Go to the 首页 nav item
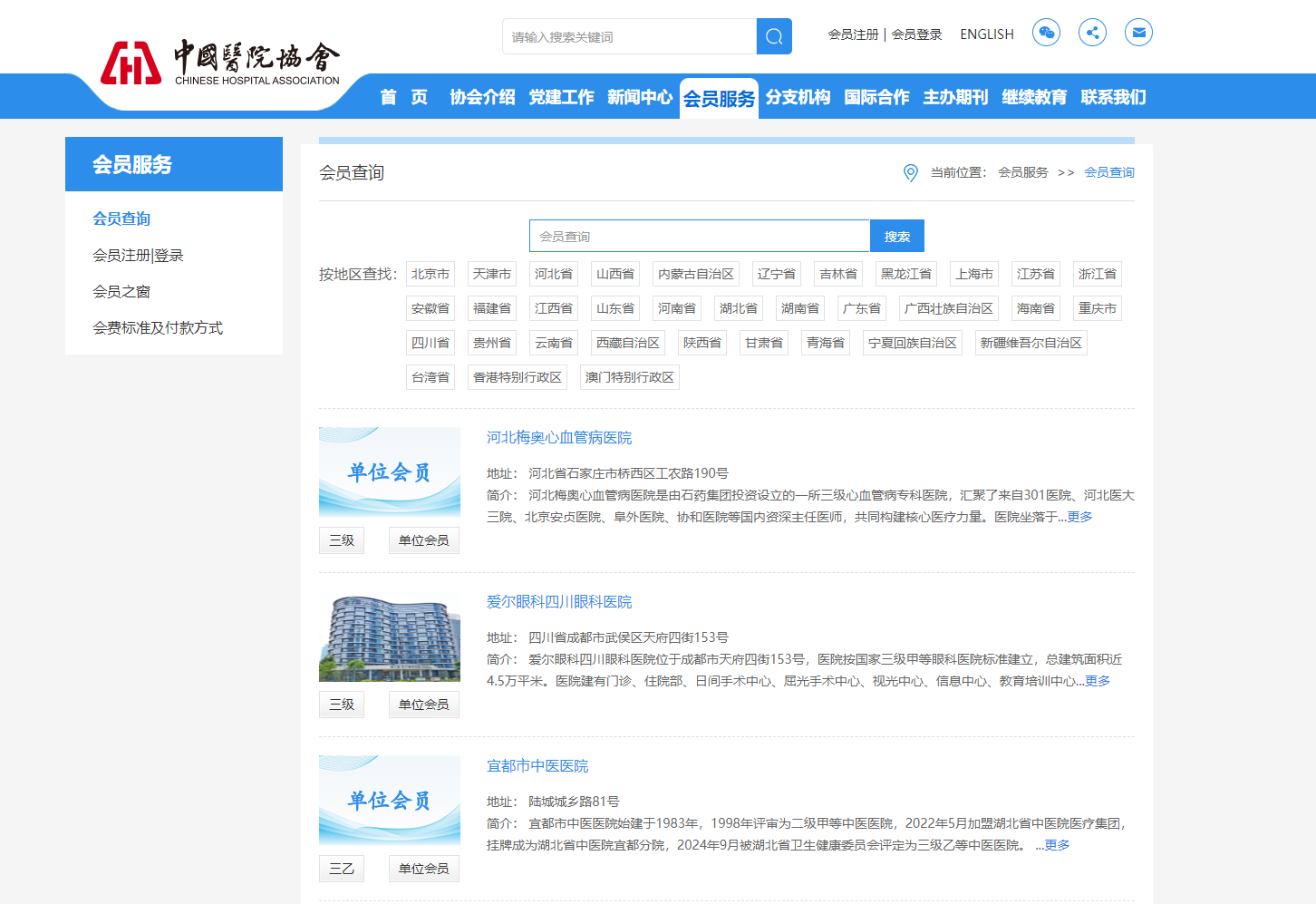The height and width of the screenshot is (904, 1316). [403, 97]
